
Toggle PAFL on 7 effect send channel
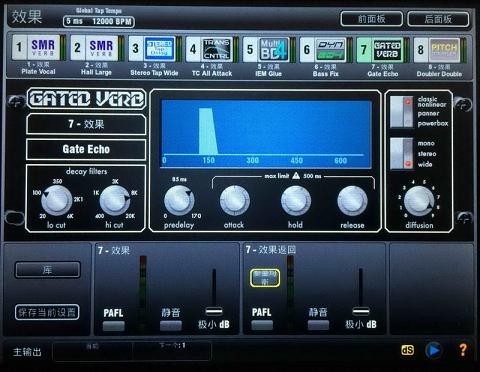113,326
